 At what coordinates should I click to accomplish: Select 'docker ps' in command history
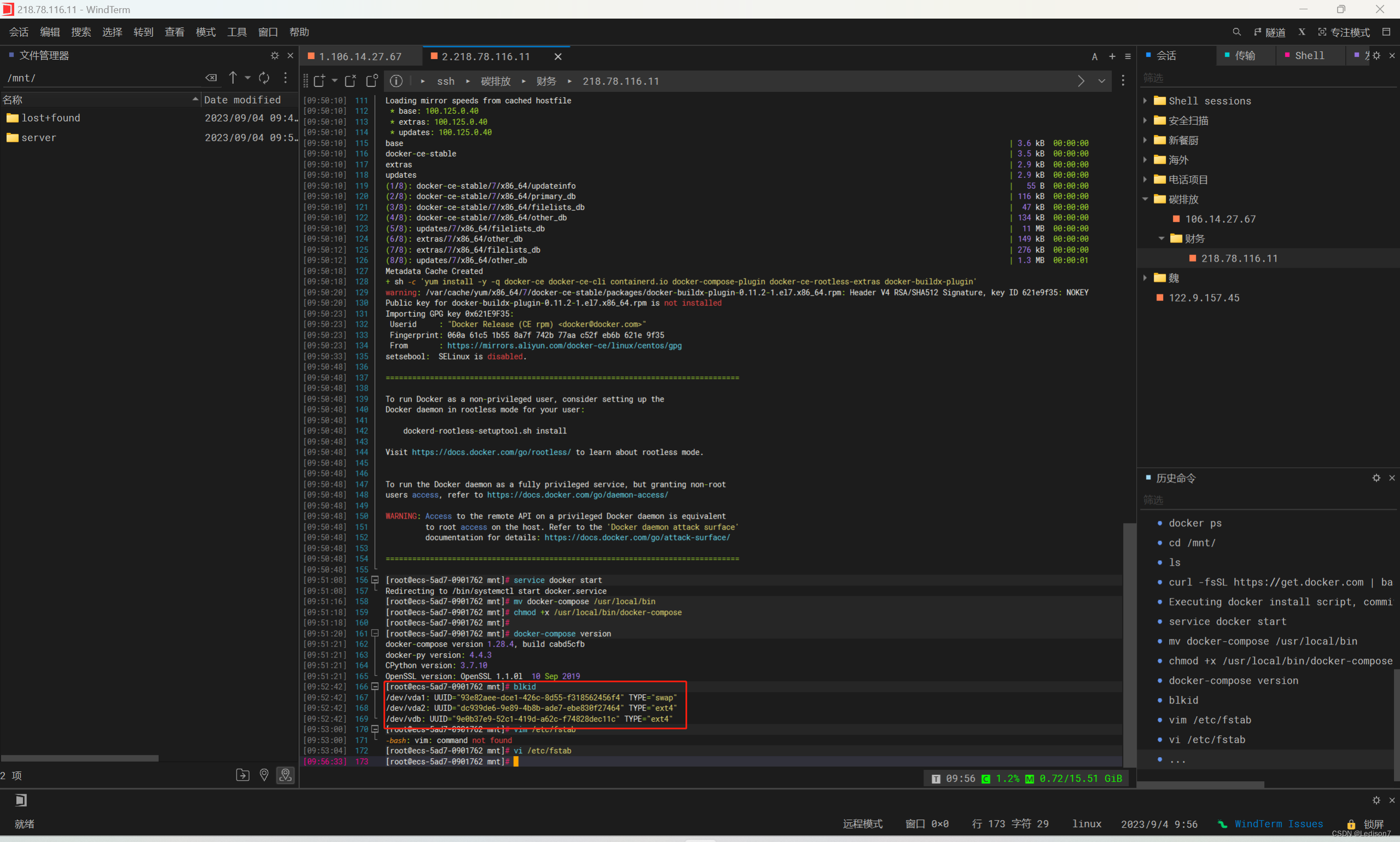pyautogui.click(x=1195, y=523)
